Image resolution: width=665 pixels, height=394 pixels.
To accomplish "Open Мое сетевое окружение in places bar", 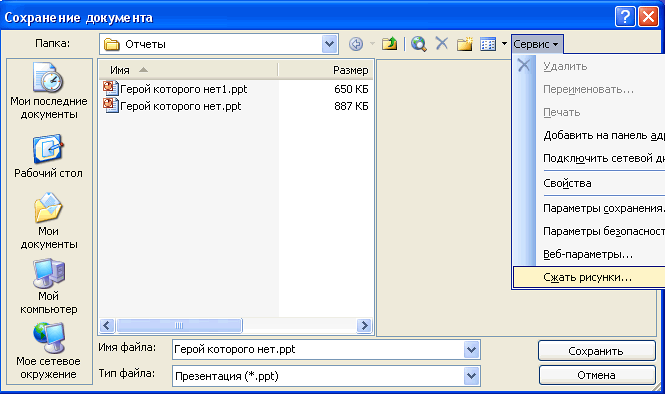I will 48,351.
